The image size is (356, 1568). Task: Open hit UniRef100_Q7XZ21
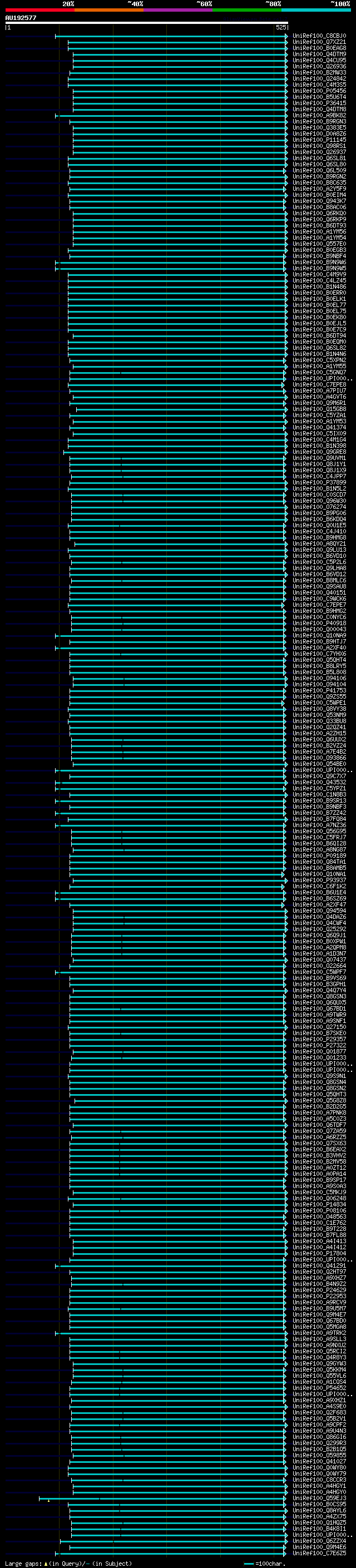click(x=319, y=42)
